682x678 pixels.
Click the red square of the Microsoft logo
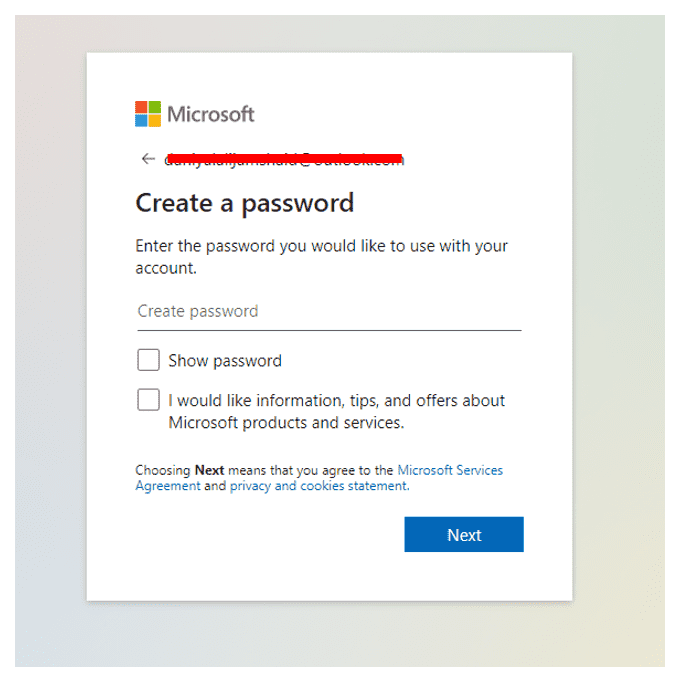click(x=141, y=107)
